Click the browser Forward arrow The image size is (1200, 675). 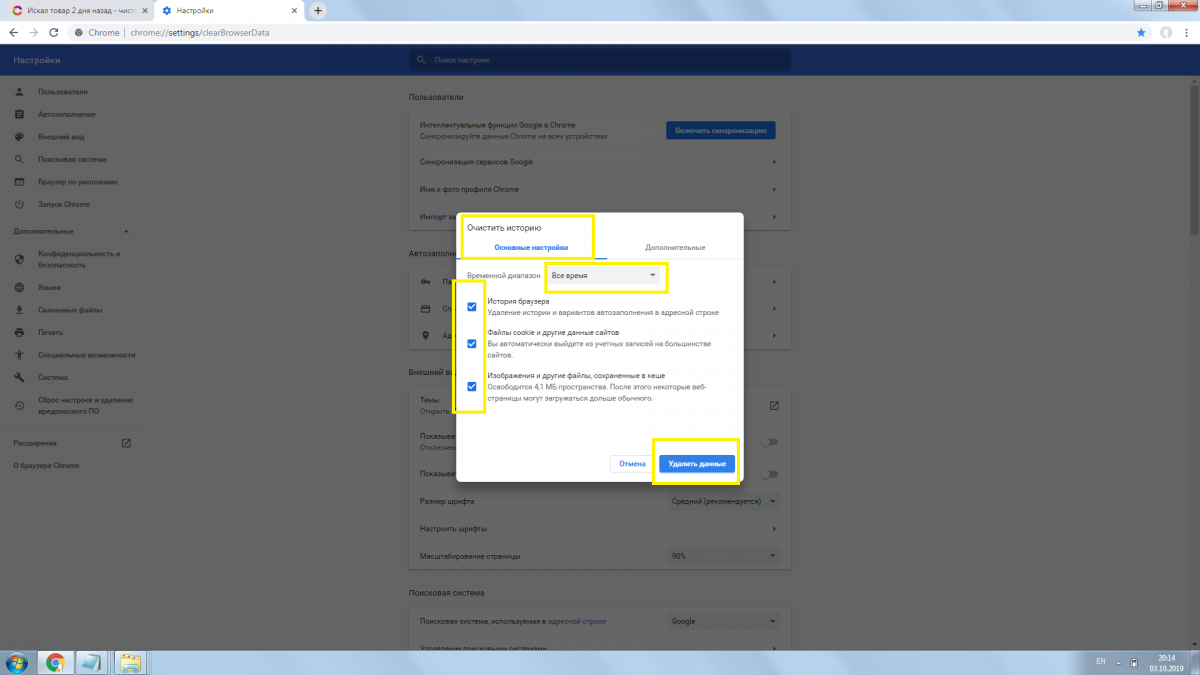36,33
